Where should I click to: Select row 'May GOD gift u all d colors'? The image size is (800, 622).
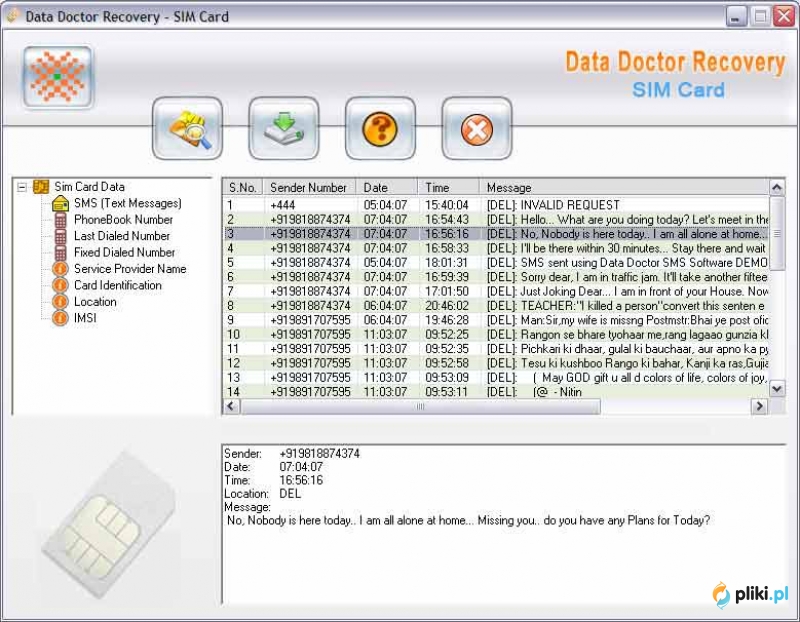[496, 378]
